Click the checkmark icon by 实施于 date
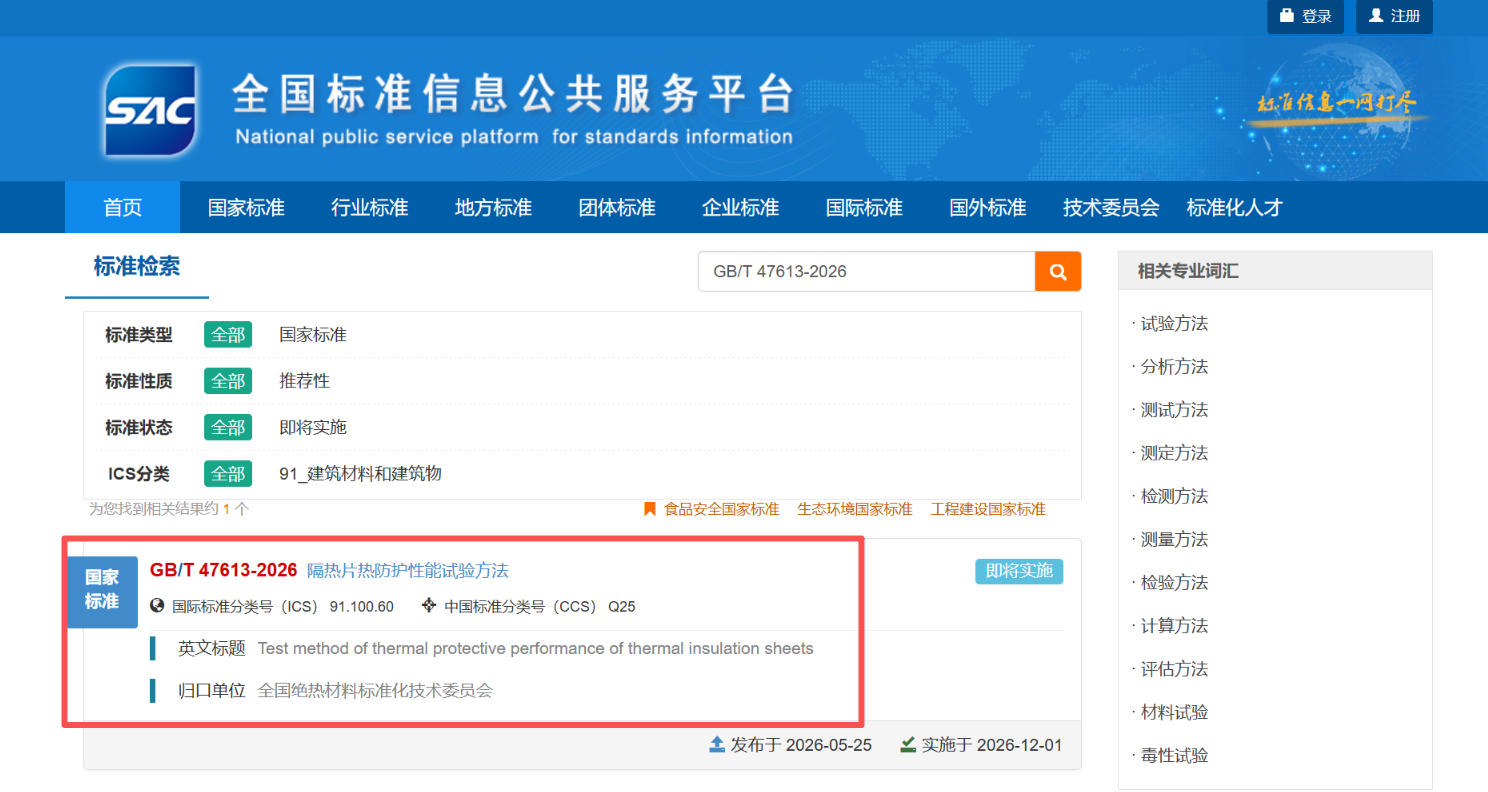1488x792 pixels. pos(908,744)
